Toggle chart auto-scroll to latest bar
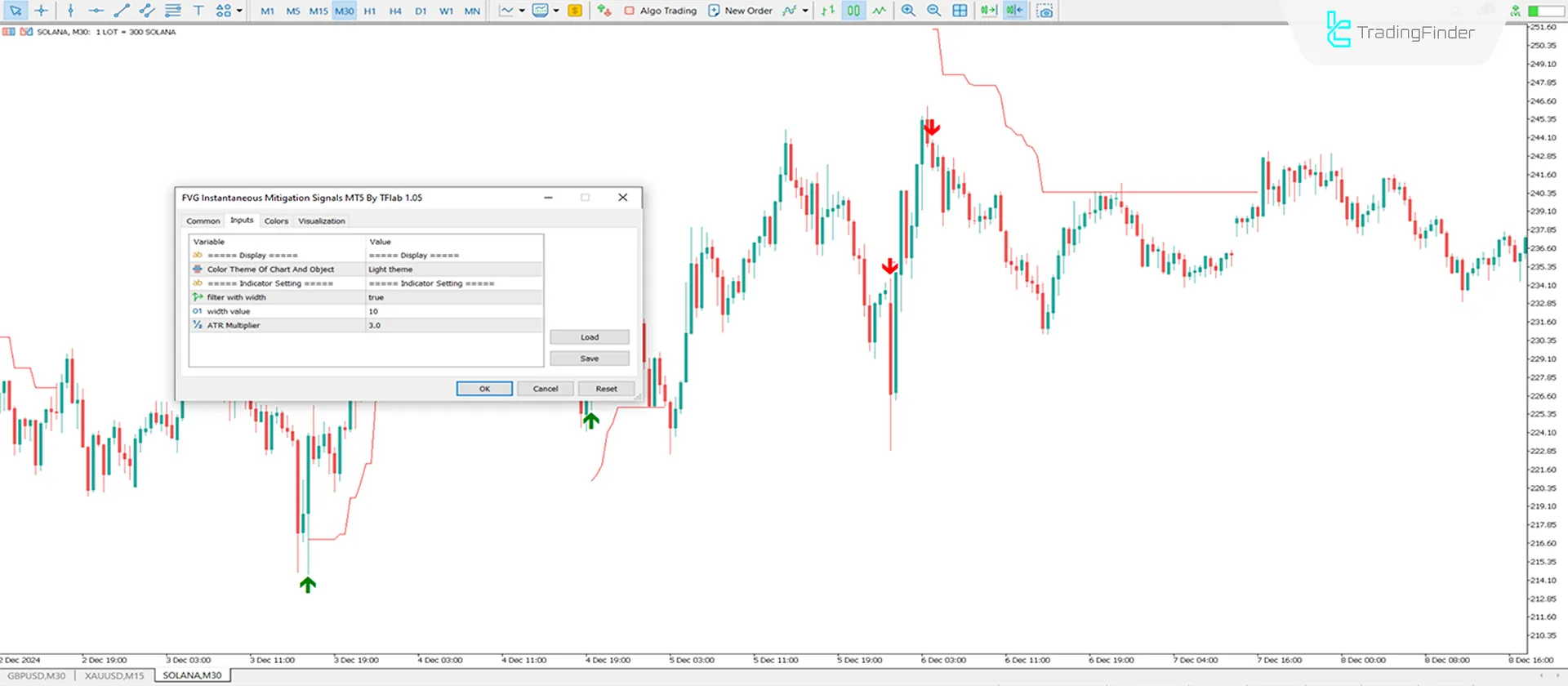The height and width of the screenshot is (686, 1568). click(x=988, y=11)
